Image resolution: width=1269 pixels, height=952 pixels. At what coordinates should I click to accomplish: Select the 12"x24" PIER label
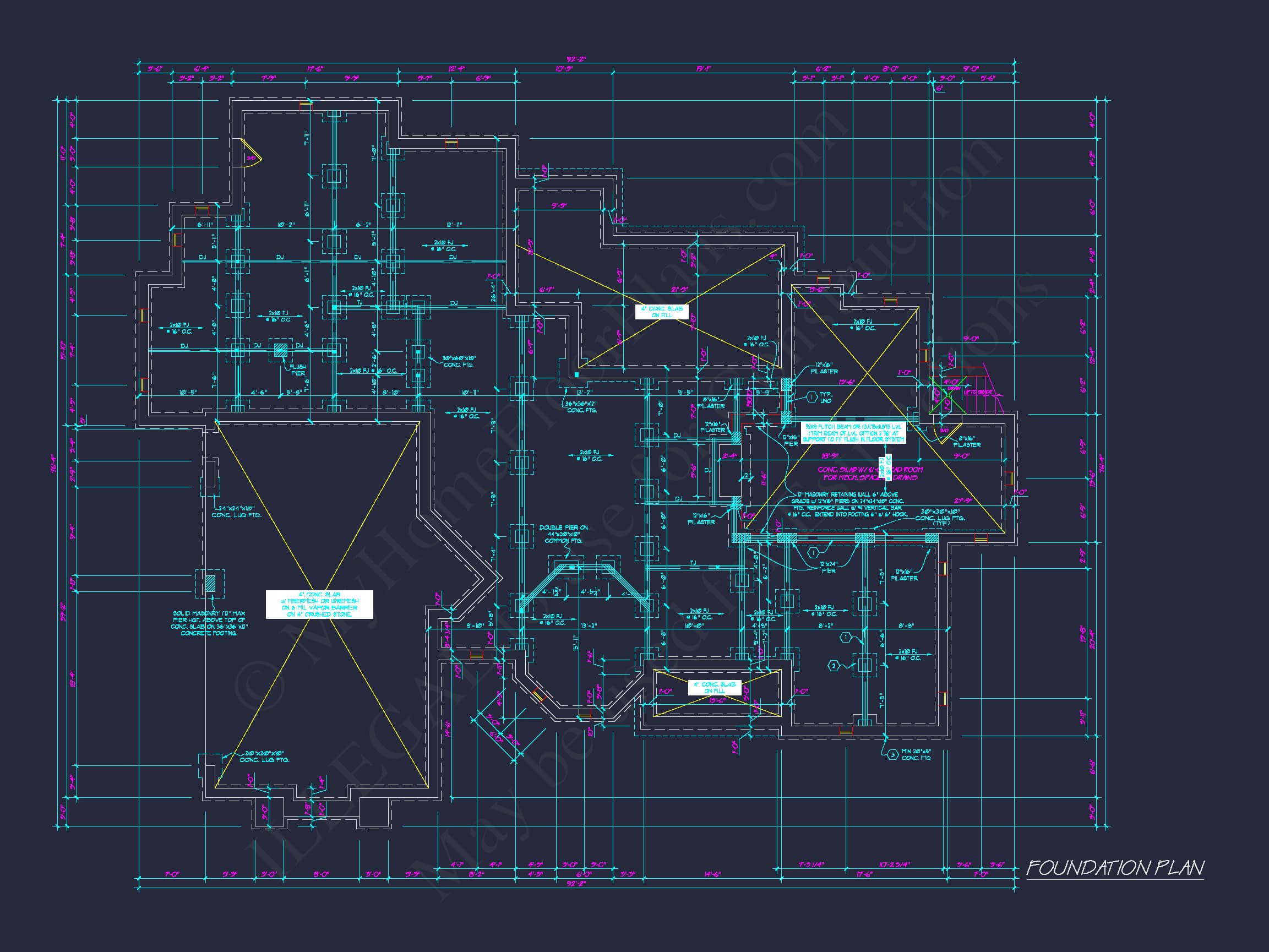point(829,568)
